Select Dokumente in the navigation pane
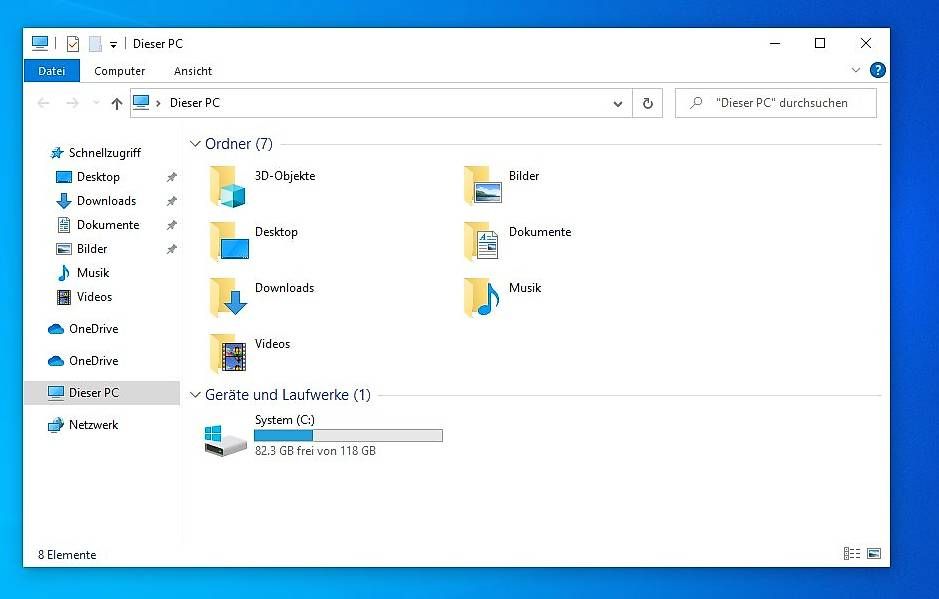The height and width of the screenshot is (599, 939). pos(102,225)
